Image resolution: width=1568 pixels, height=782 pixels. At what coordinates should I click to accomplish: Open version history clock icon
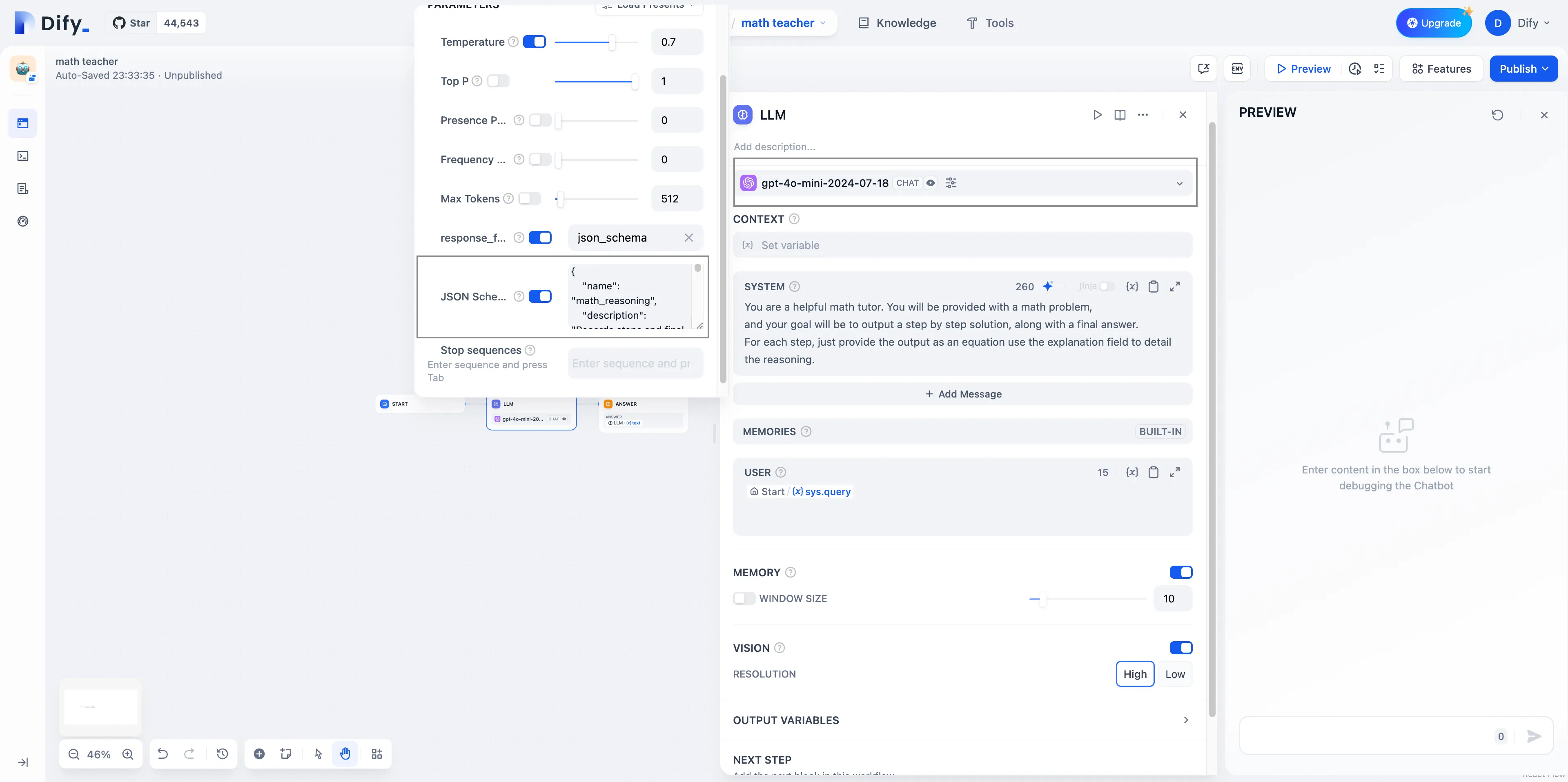click(x=222, y=754)
